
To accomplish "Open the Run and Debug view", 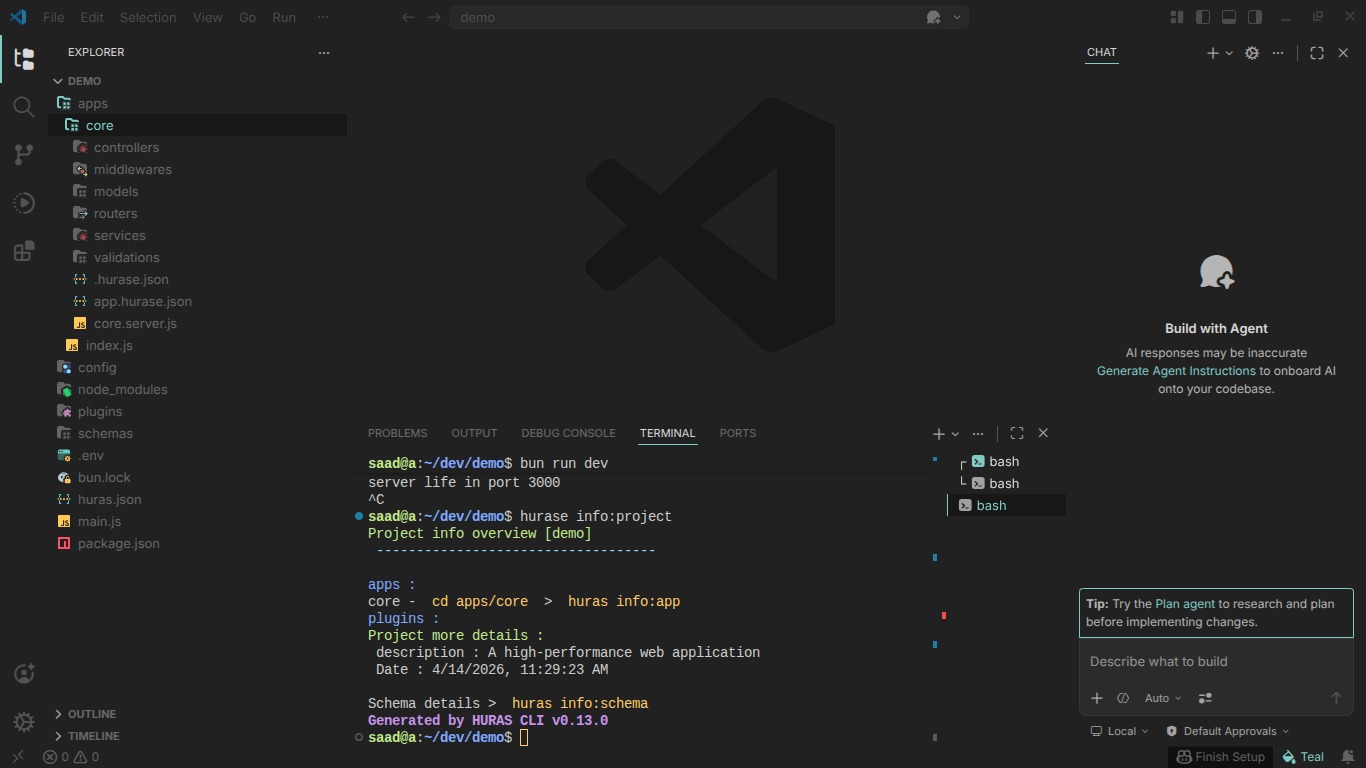I will (x=24, y=203).
